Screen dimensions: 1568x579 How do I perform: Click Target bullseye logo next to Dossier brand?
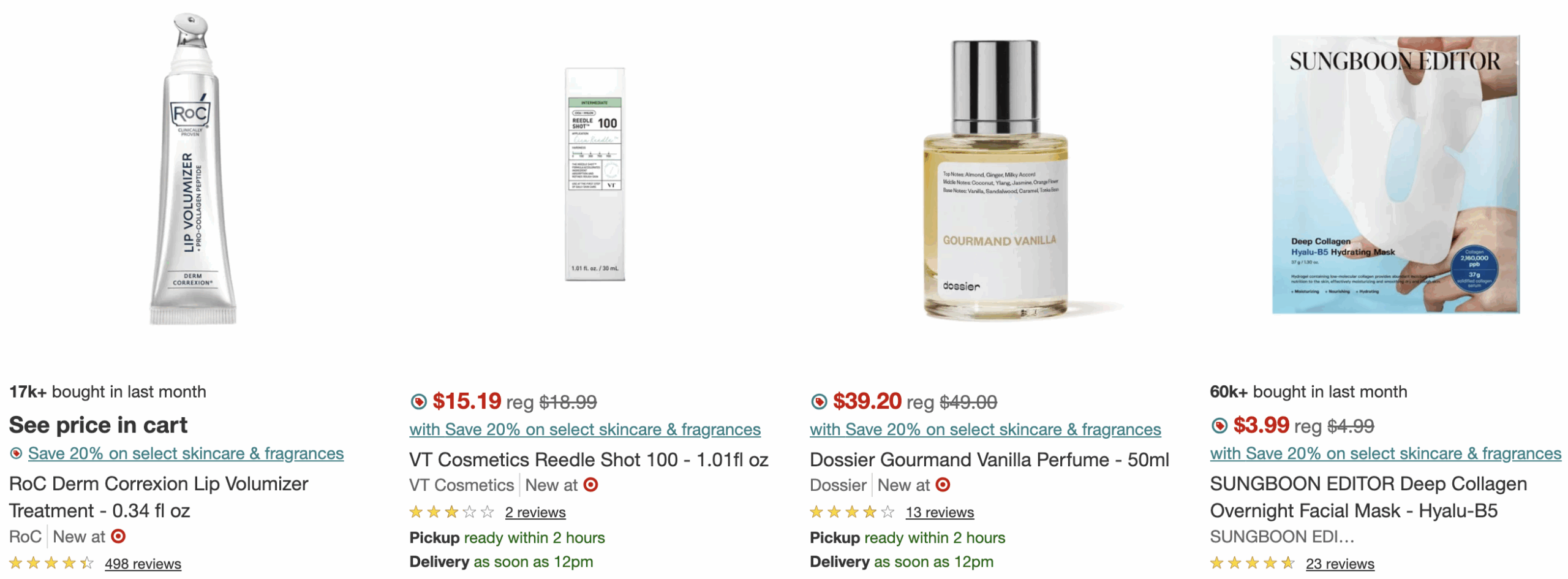943,485
